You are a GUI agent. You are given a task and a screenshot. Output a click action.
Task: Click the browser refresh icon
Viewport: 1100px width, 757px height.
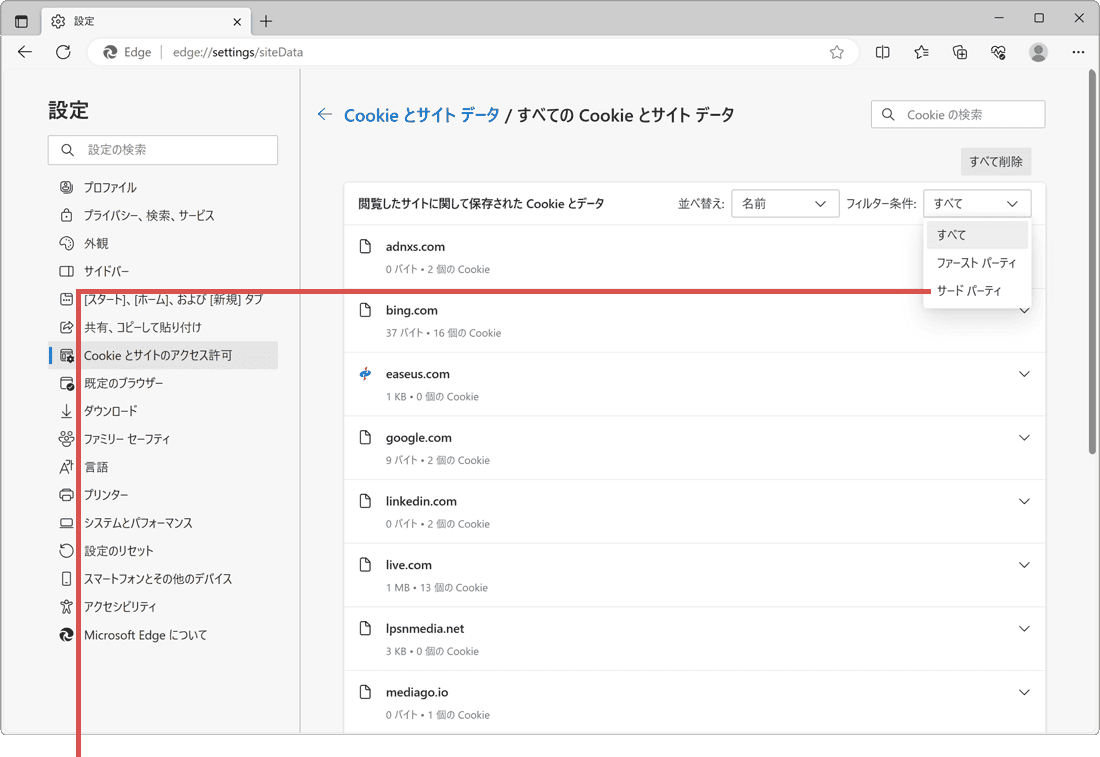coord(63,52)
